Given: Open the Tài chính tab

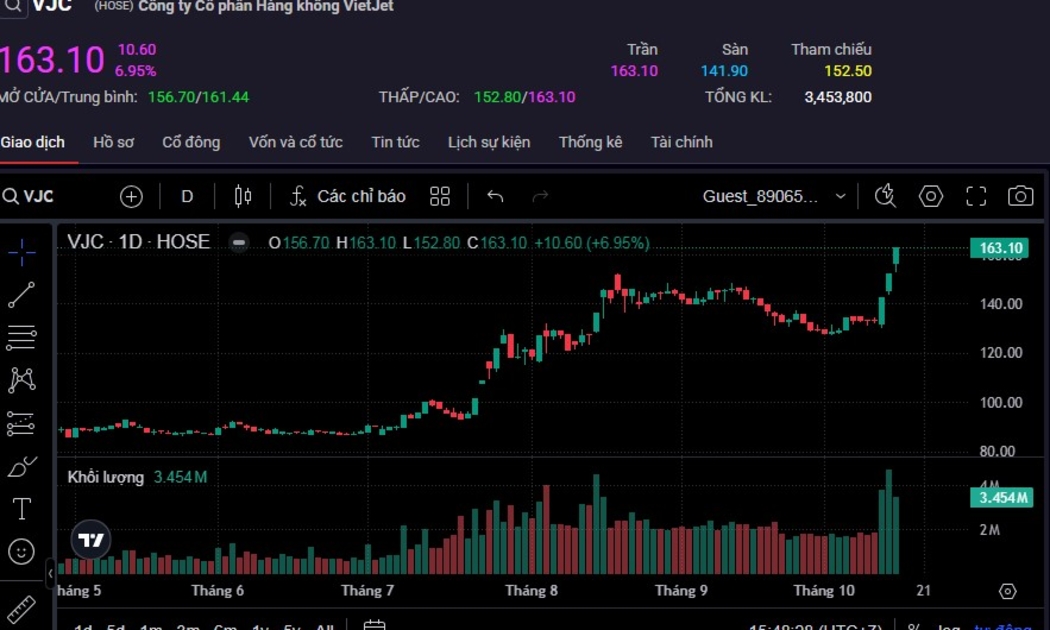Looking at the screenshot, I should coord(681,142).
